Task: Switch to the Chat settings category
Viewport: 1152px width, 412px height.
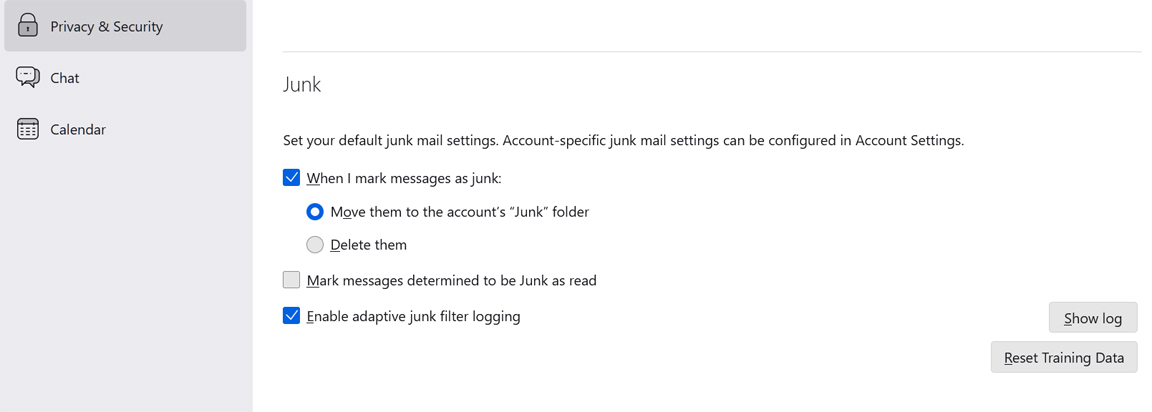Action: click(125, 78)
